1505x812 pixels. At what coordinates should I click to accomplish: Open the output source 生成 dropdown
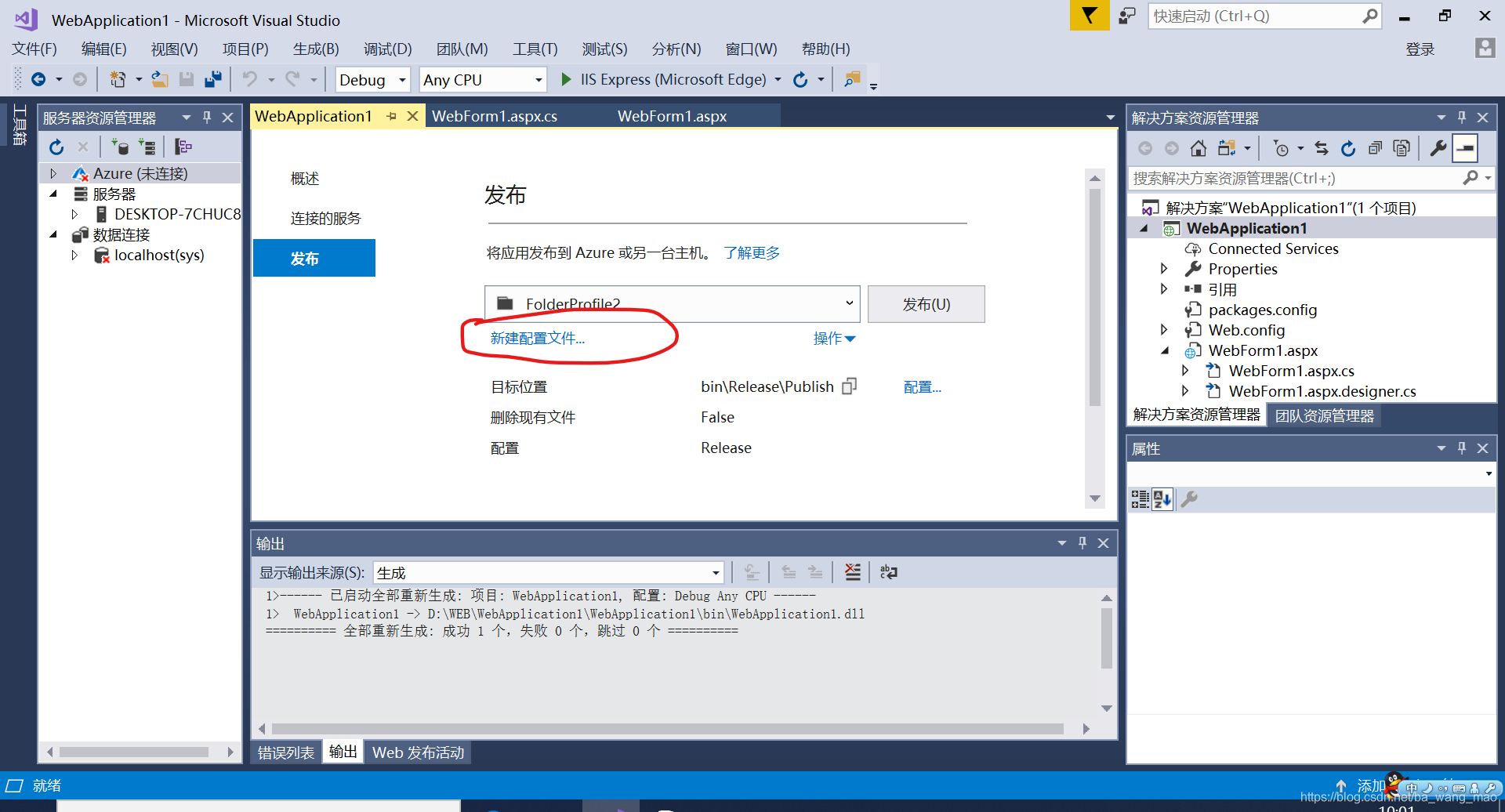548,572
